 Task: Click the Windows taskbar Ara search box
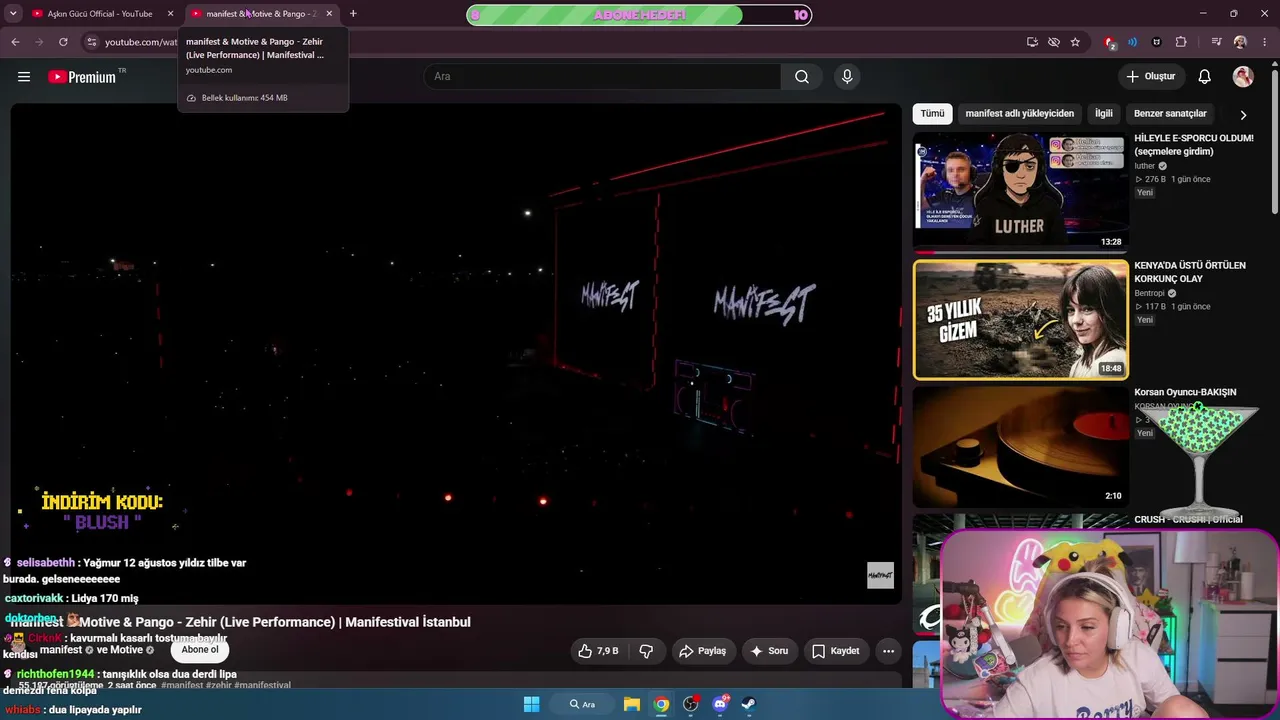(582, 704)
